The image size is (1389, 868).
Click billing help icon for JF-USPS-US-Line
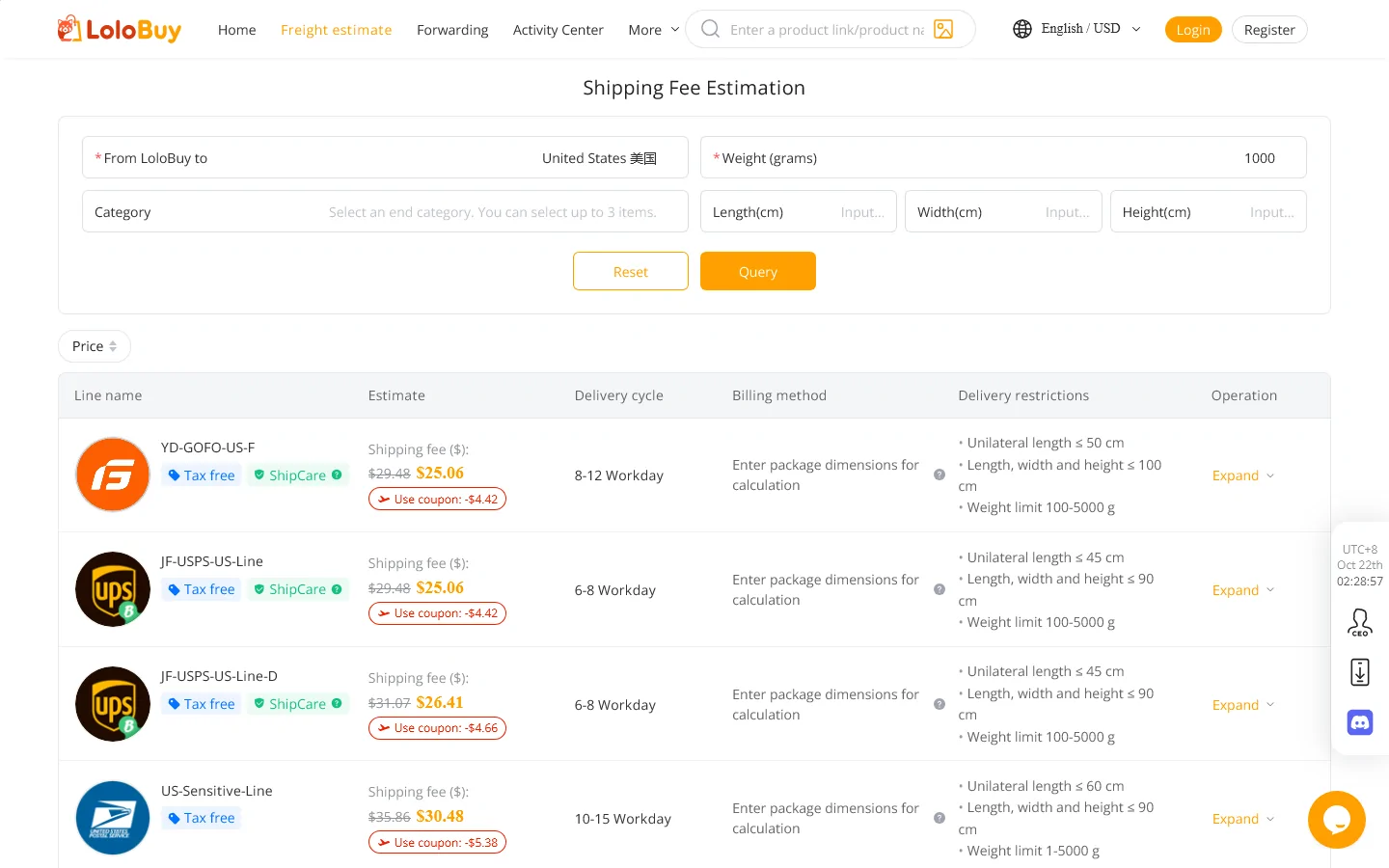point(940,589)
